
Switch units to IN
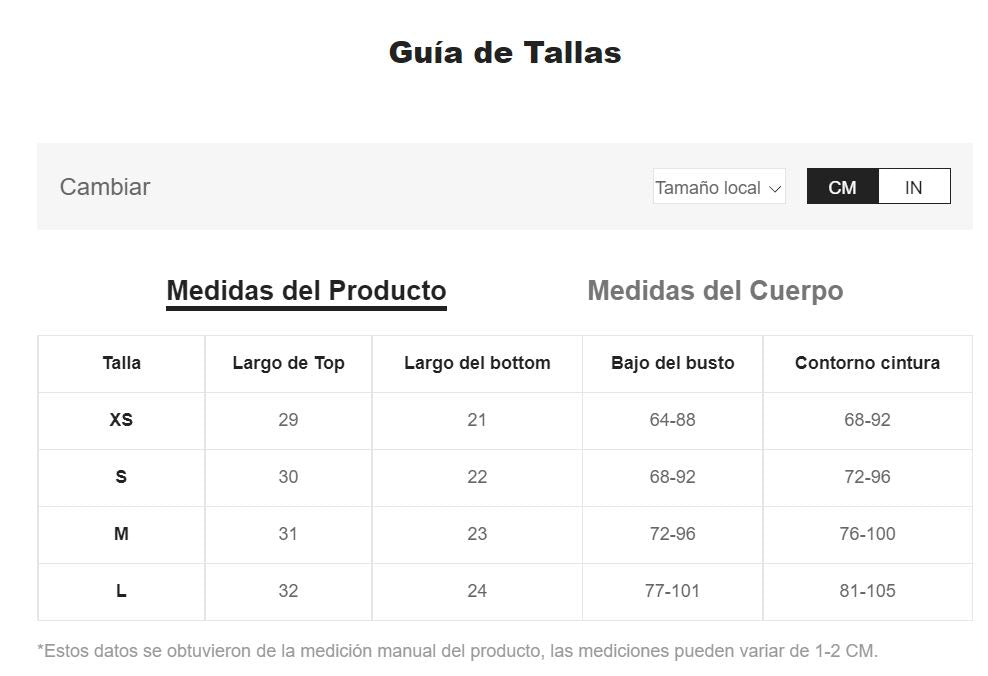(x=914, y=186)
